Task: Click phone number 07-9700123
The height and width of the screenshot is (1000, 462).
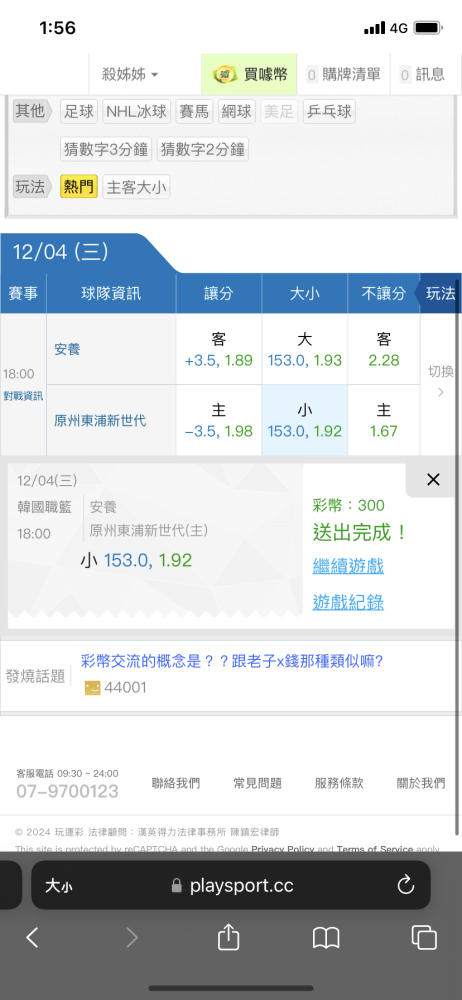Action: click(x=67, y=791)
